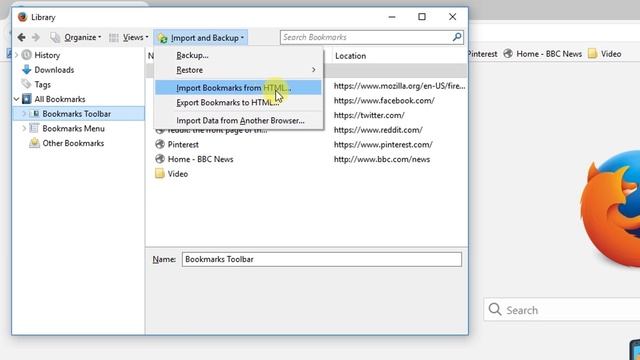This screenshot has height=360, width=640.
Task: Click the Video folder icon in list
Action: coord(160,173)
